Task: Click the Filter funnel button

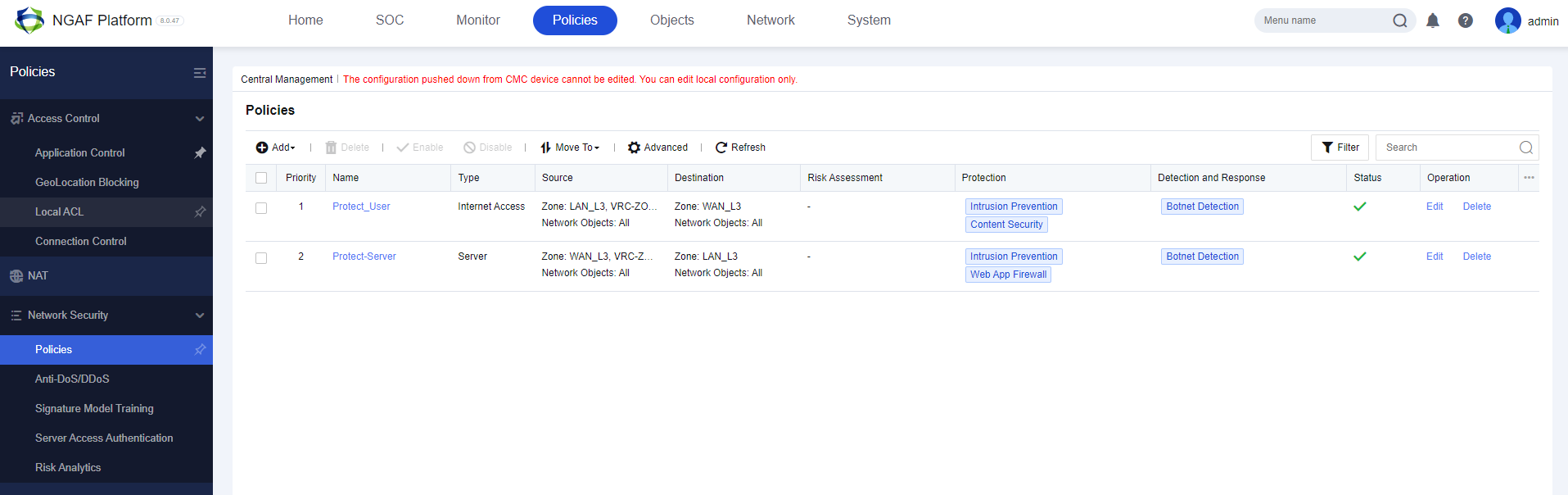Action: point(1340,148)
